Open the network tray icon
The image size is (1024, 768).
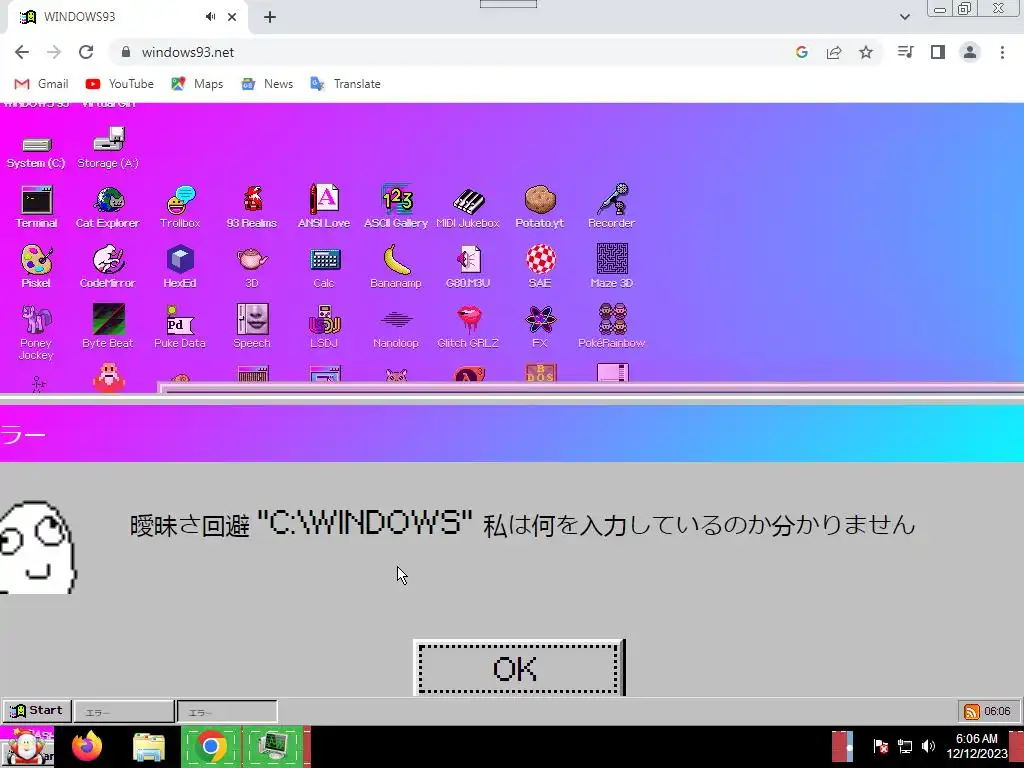904,746
